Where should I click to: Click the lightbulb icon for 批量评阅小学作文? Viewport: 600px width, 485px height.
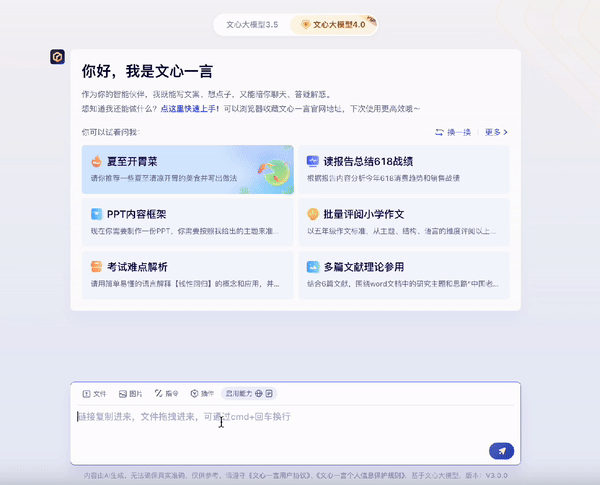[313, 214]
